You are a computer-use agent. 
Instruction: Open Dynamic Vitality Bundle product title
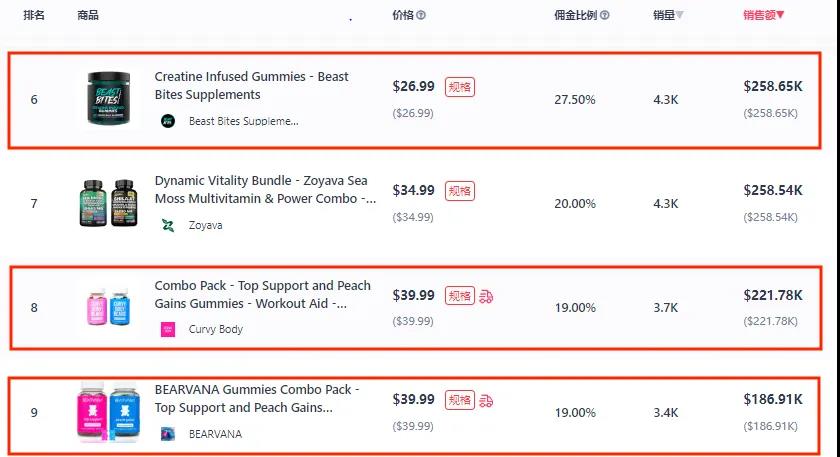coord(265,190)
